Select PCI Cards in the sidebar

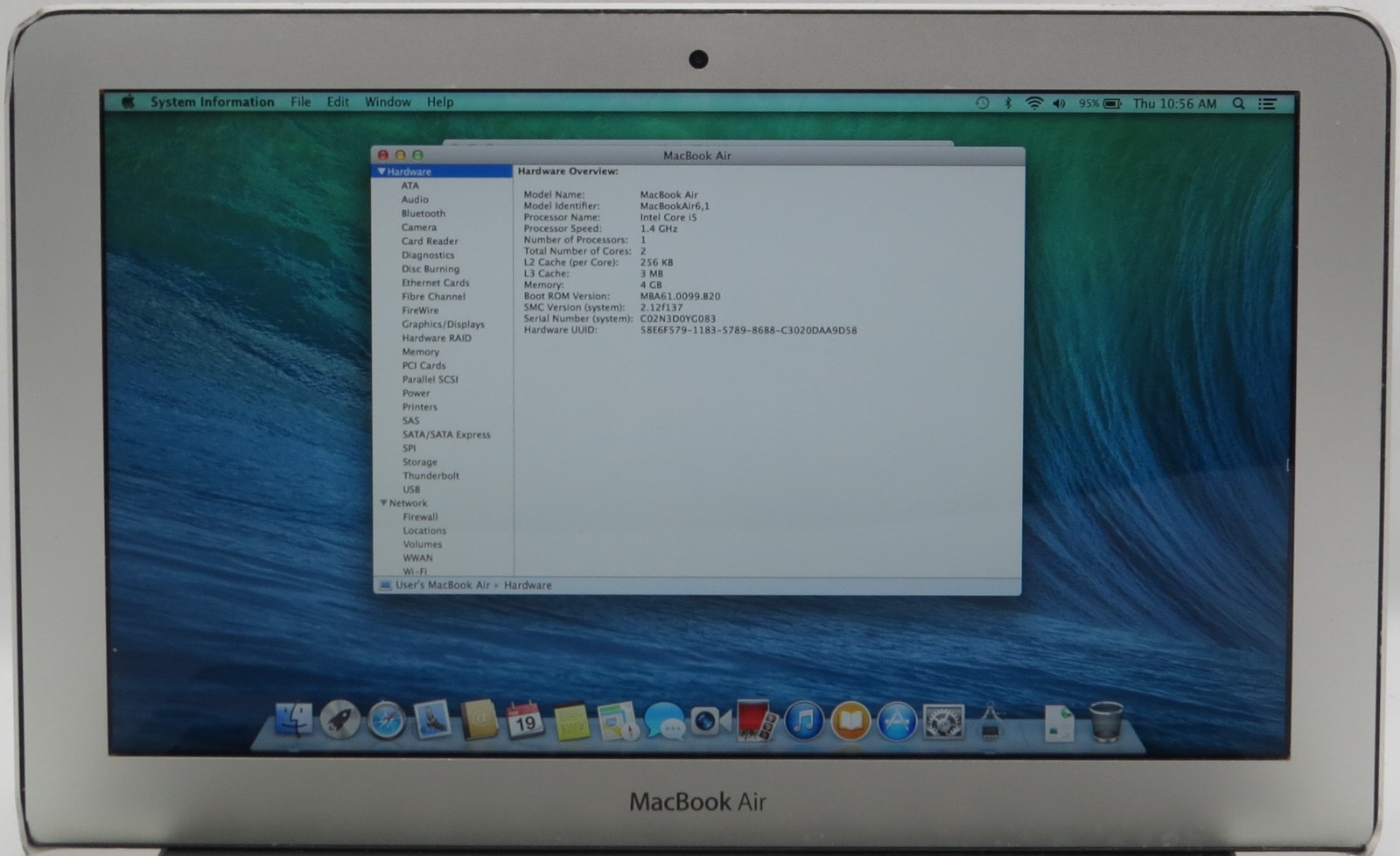423,366
